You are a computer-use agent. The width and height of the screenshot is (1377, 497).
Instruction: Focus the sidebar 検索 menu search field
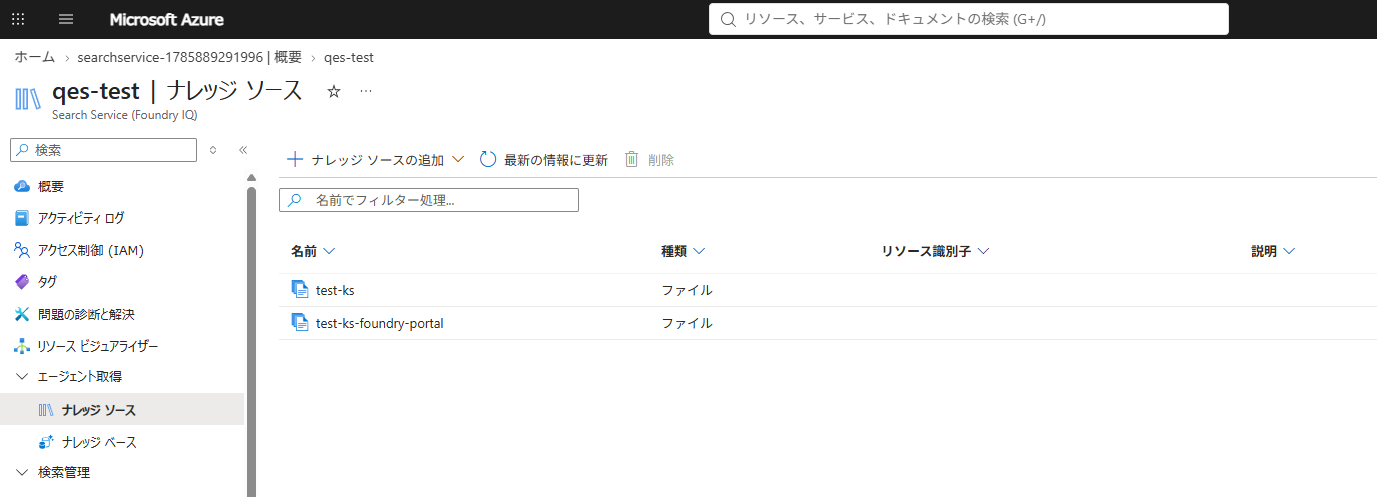tap(103, 149)
